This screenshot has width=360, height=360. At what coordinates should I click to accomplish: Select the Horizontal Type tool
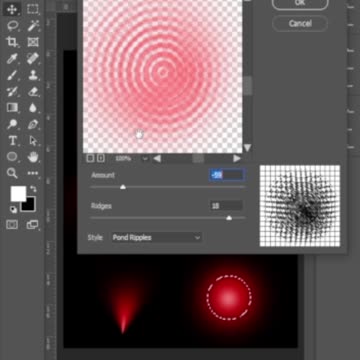click(x=12, y=141)
